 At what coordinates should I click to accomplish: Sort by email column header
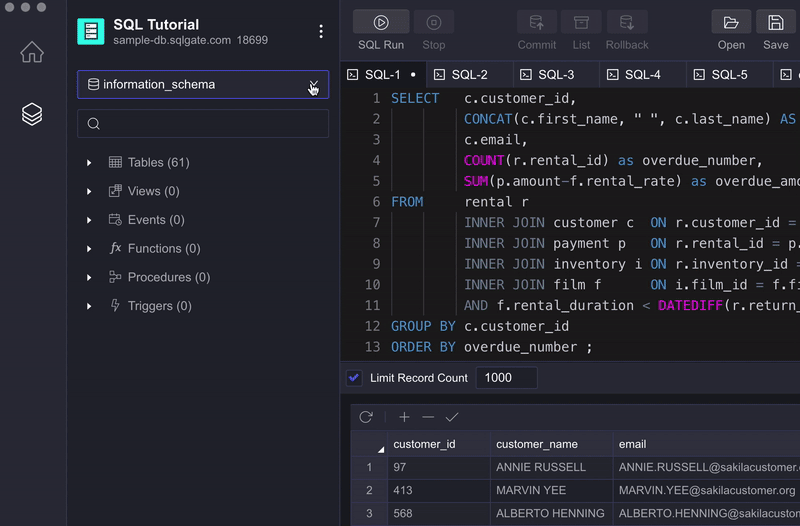point(707,444)
